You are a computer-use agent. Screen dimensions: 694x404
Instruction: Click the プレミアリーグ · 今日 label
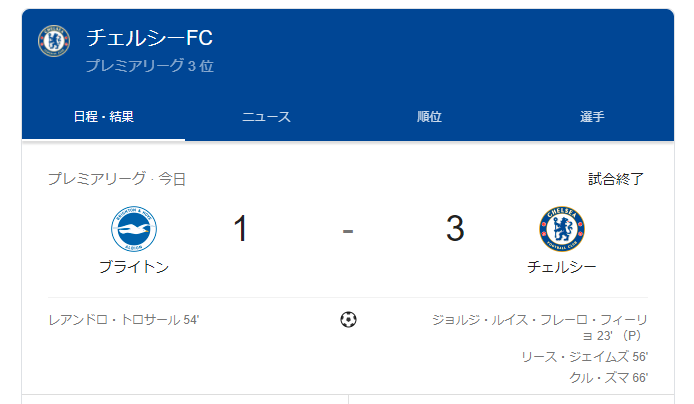[117, 179]
